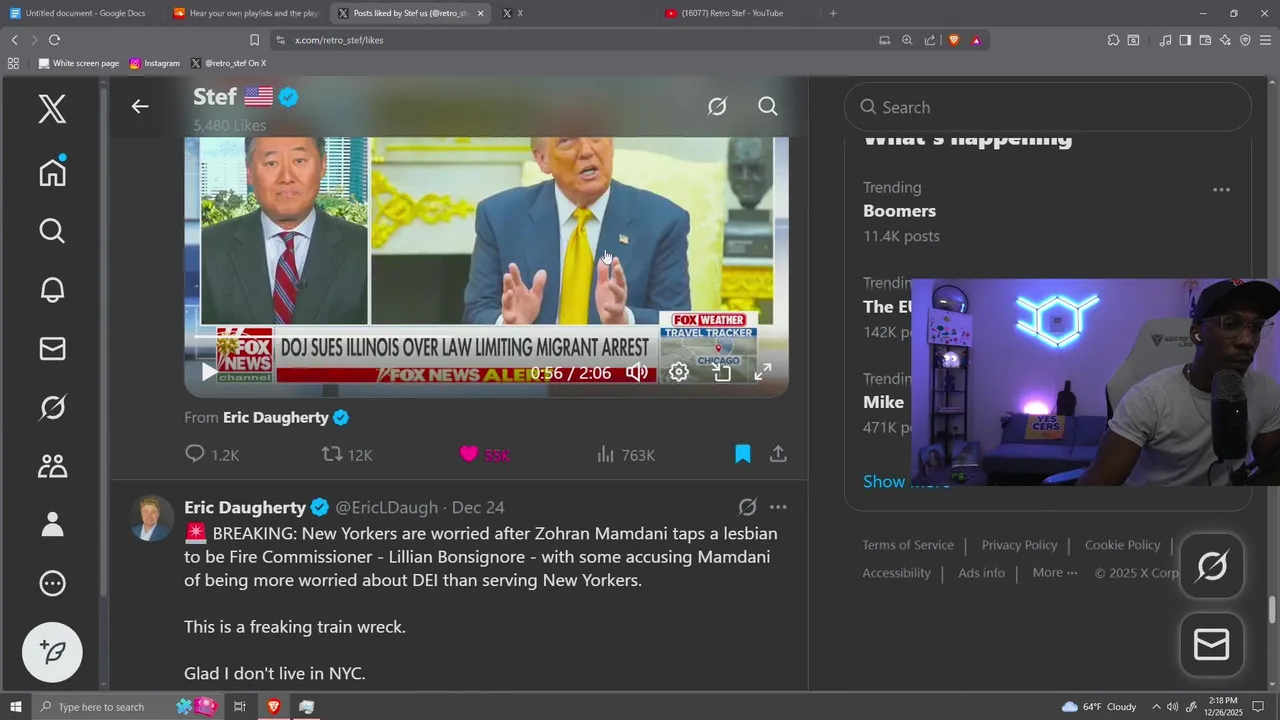Open Grok icon in left sidebar
Image resolution: width=1280 pixels, height=720 pixels.
(x=52, y=407)
